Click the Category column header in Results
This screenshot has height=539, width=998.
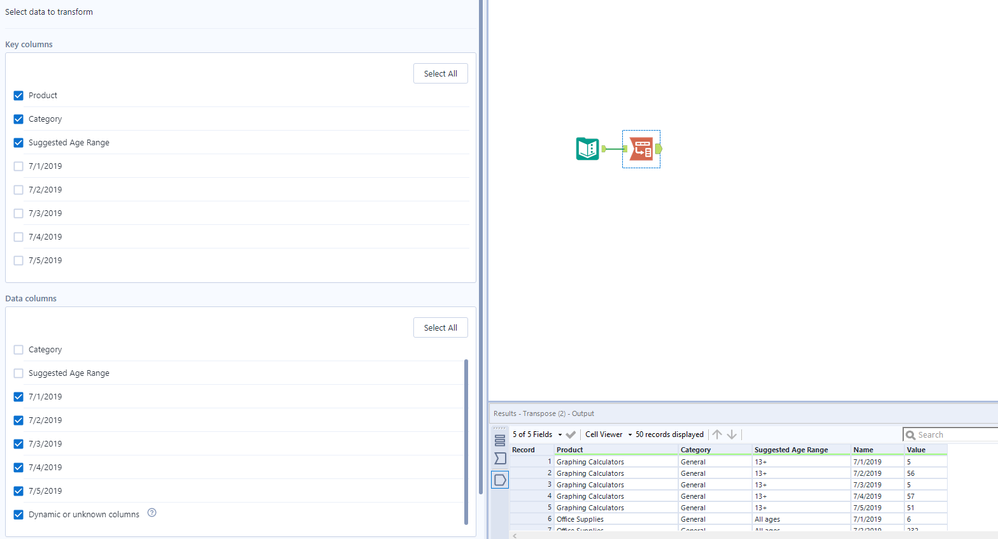[715, 450]
